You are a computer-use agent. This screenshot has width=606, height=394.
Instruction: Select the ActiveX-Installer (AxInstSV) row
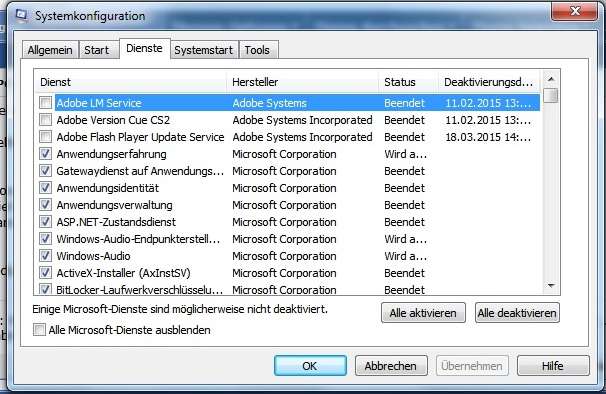tap(288, 273)
